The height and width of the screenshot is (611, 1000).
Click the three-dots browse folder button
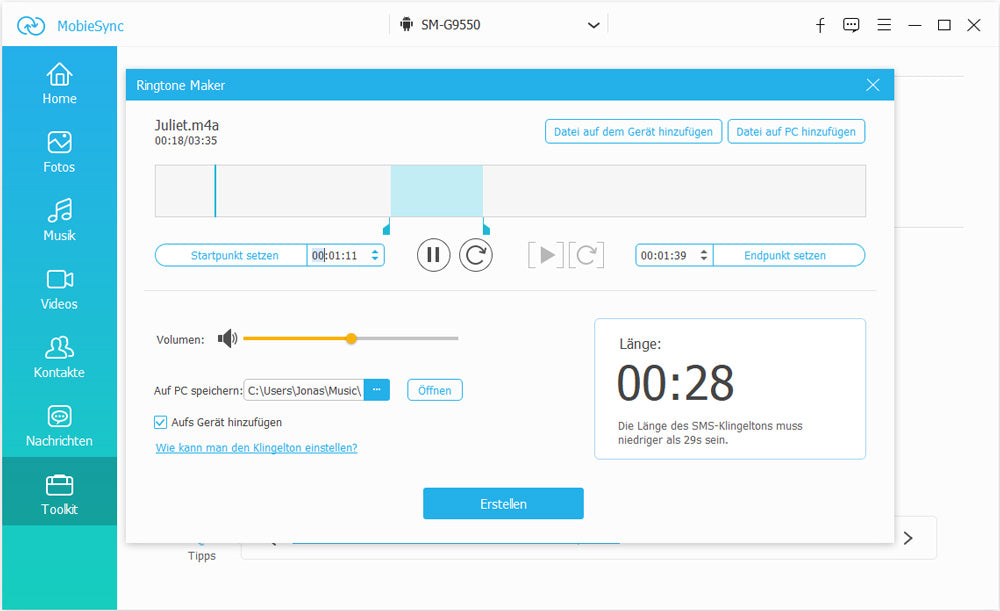coord(376,390)
